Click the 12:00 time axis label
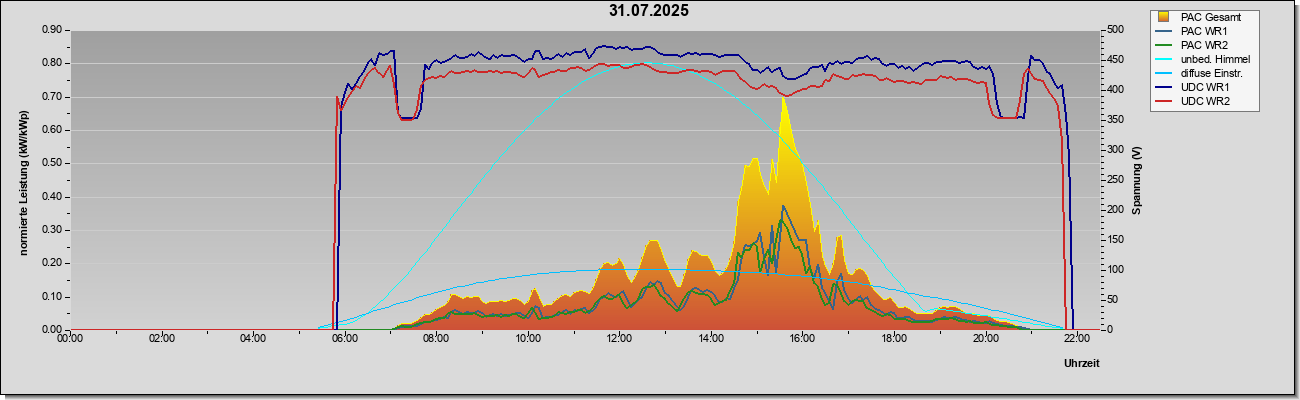1300x400 pixels. pyautogui.click(x=619, y=340)
